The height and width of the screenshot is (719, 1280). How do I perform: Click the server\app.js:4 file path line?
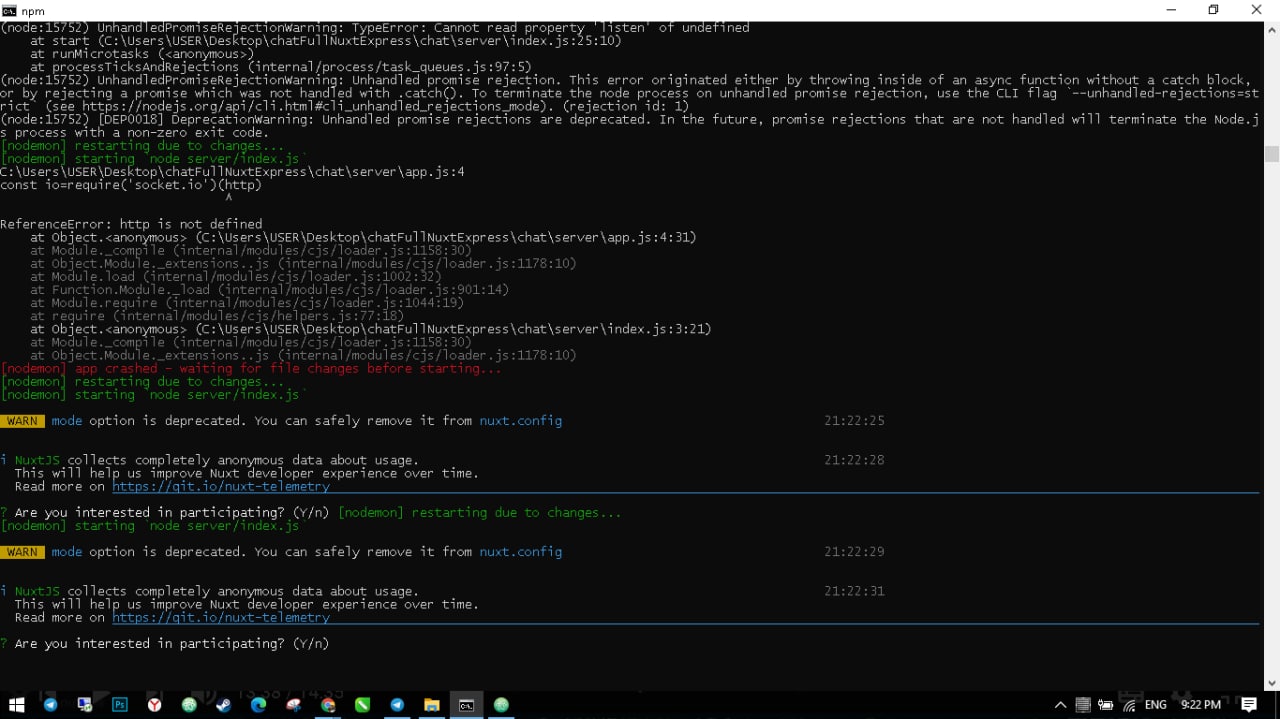pos(232,172)
